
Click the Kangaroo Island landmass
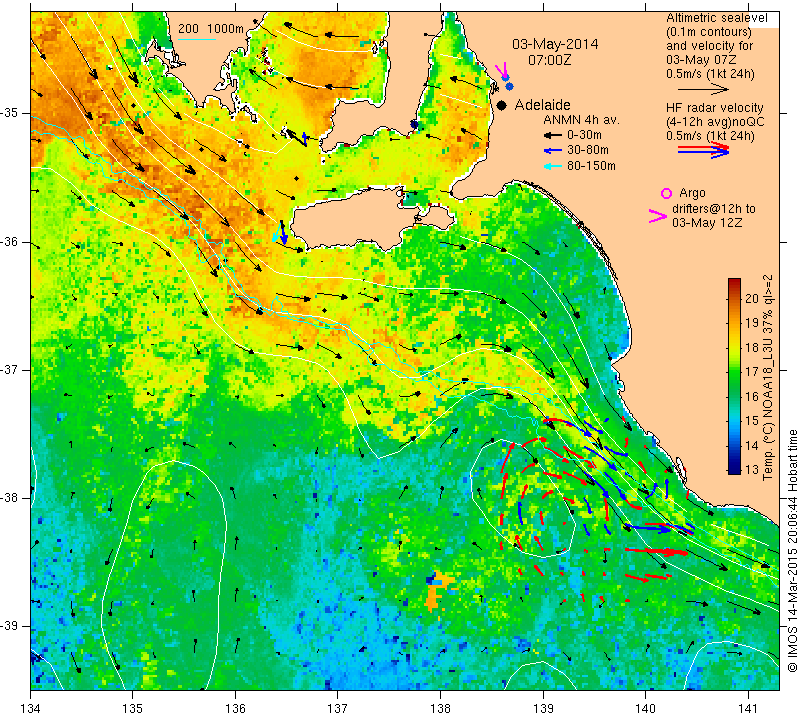tap(357, 220)
